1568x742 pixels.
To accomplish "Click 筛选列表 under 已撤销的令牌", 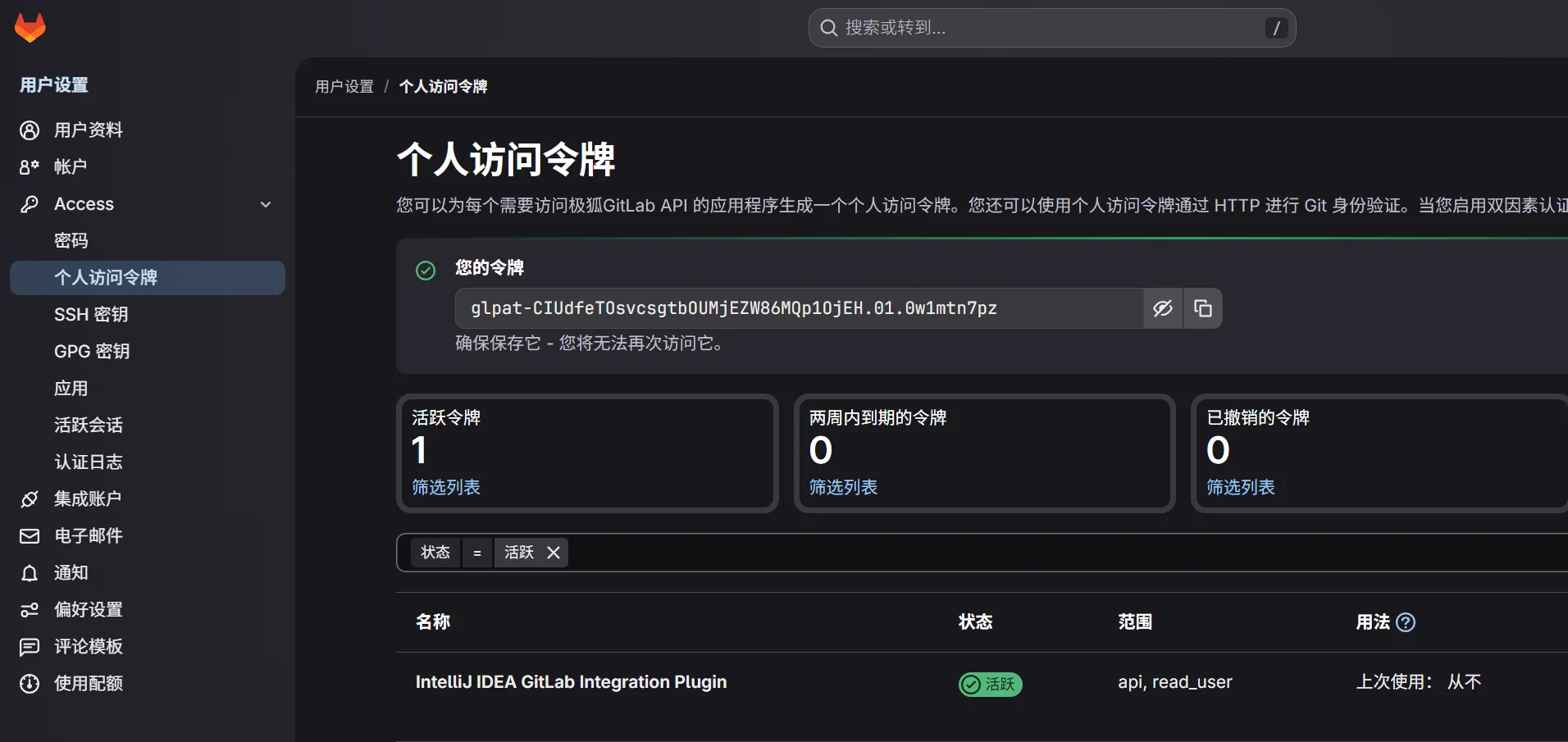I will point(1241,487).
